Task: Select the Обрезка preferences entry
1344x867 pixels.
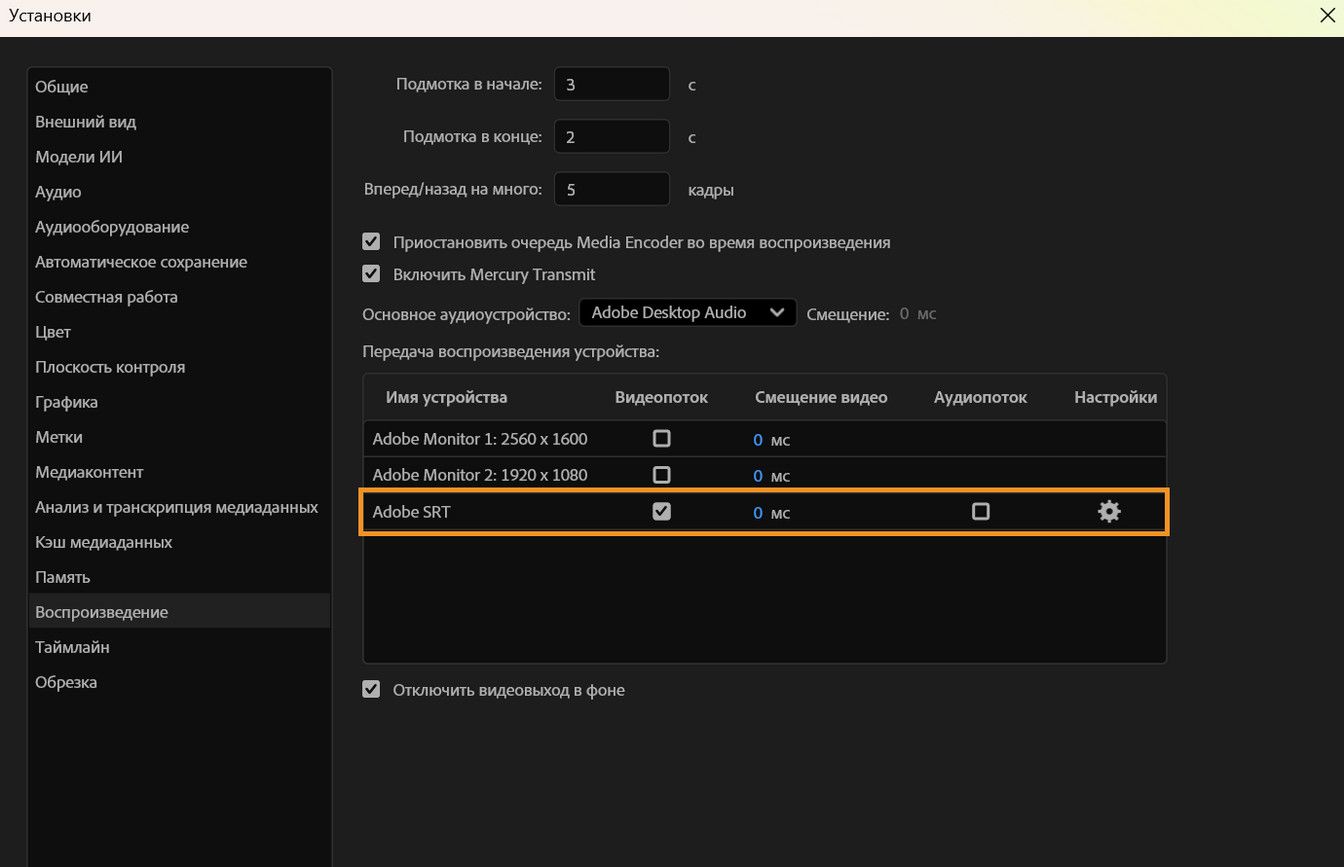Action: click(66, 681)
